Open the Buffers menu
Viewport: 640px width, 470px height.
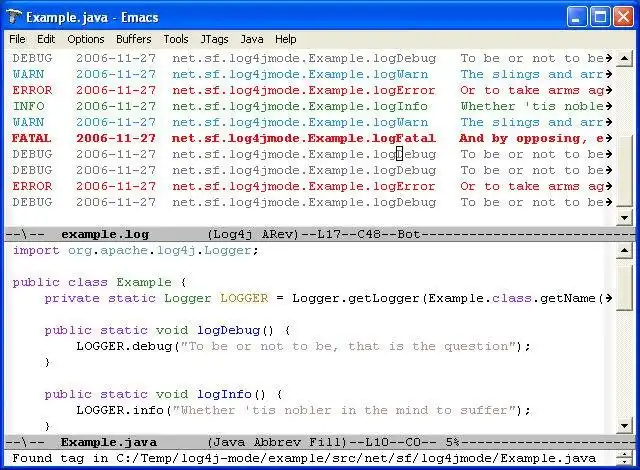tap(133, 39)
